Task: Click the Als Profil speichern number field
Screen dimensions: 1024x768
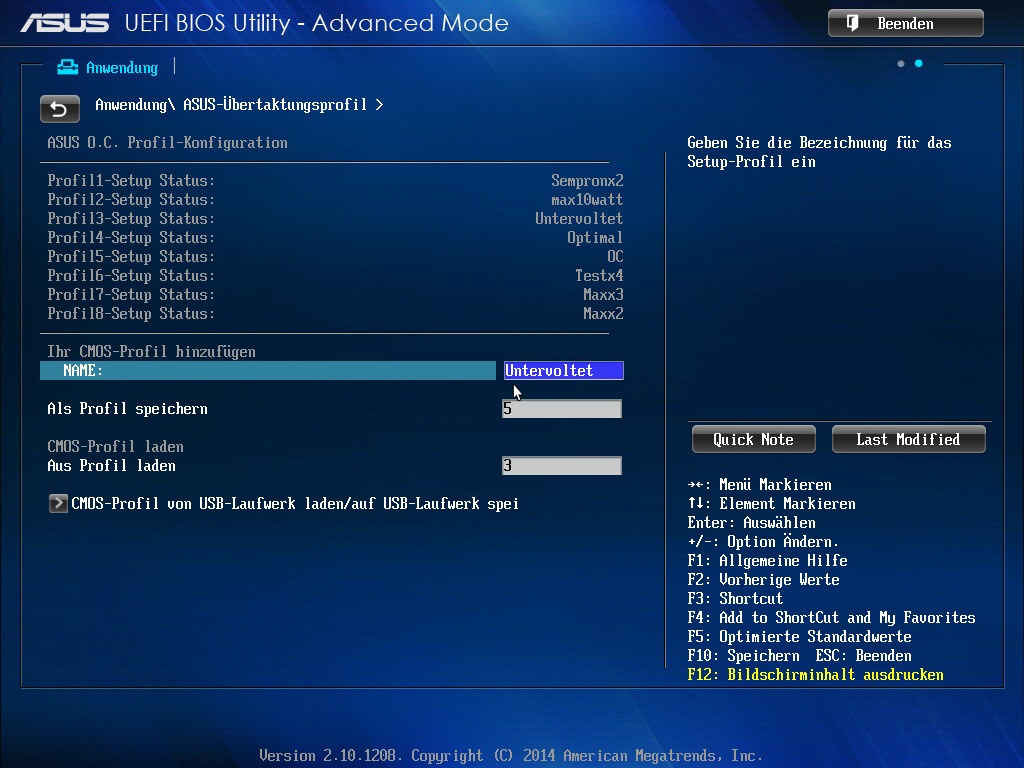Action: point(562,409)
